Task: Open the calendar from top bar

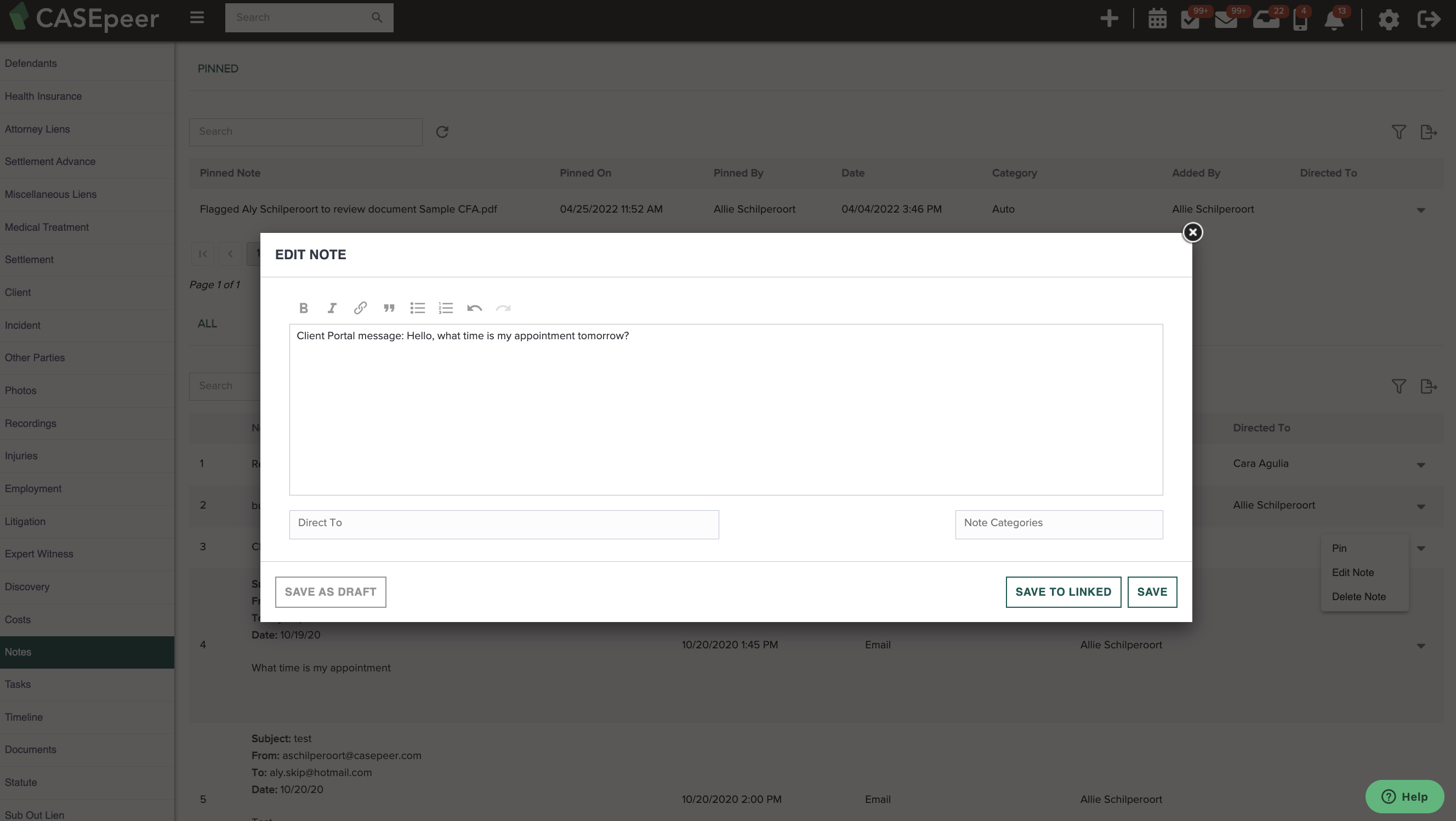Action: 1157,19
